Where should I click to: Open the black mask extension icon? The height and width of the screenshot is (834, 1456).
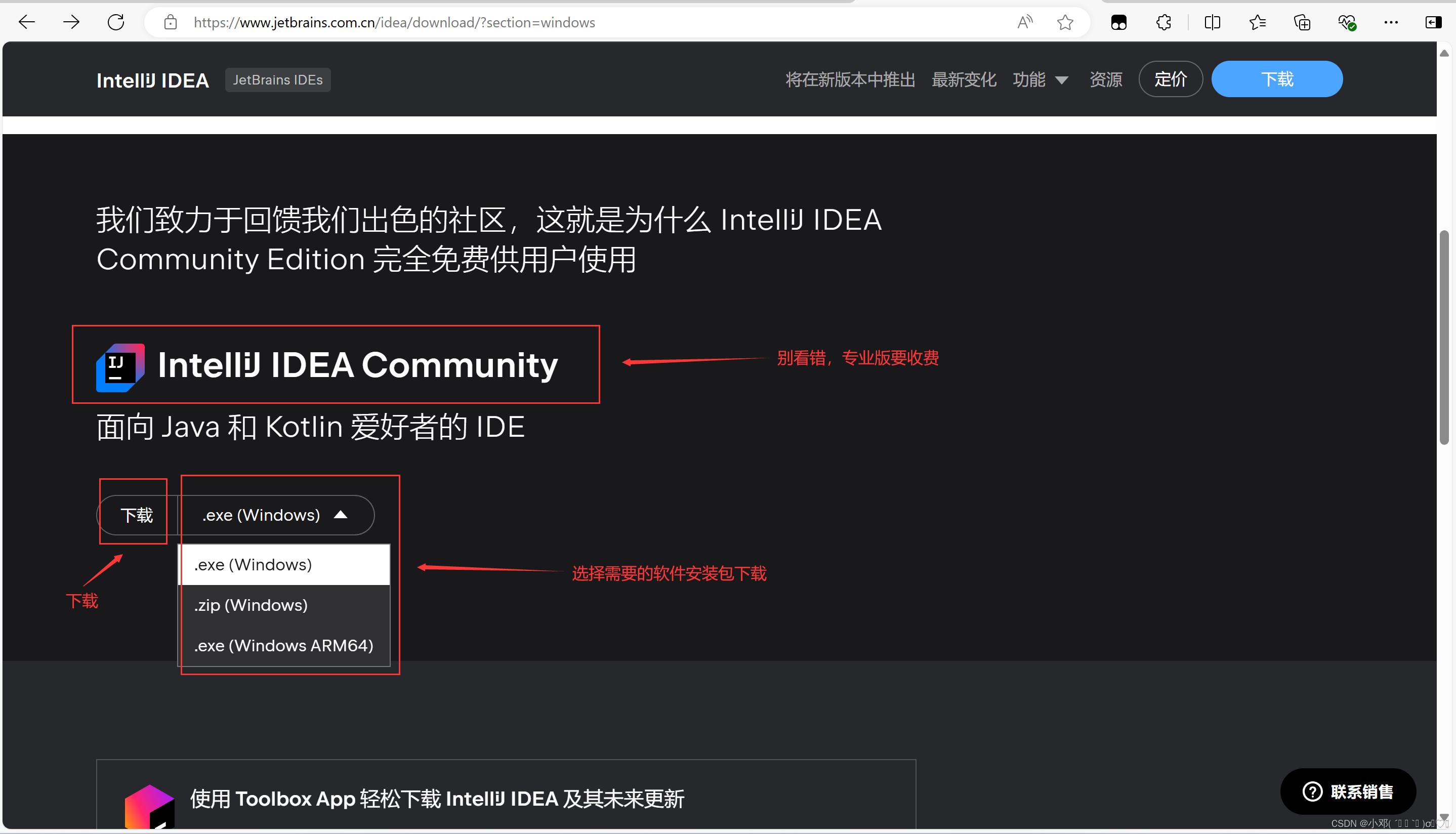(x=1118, y=22)
